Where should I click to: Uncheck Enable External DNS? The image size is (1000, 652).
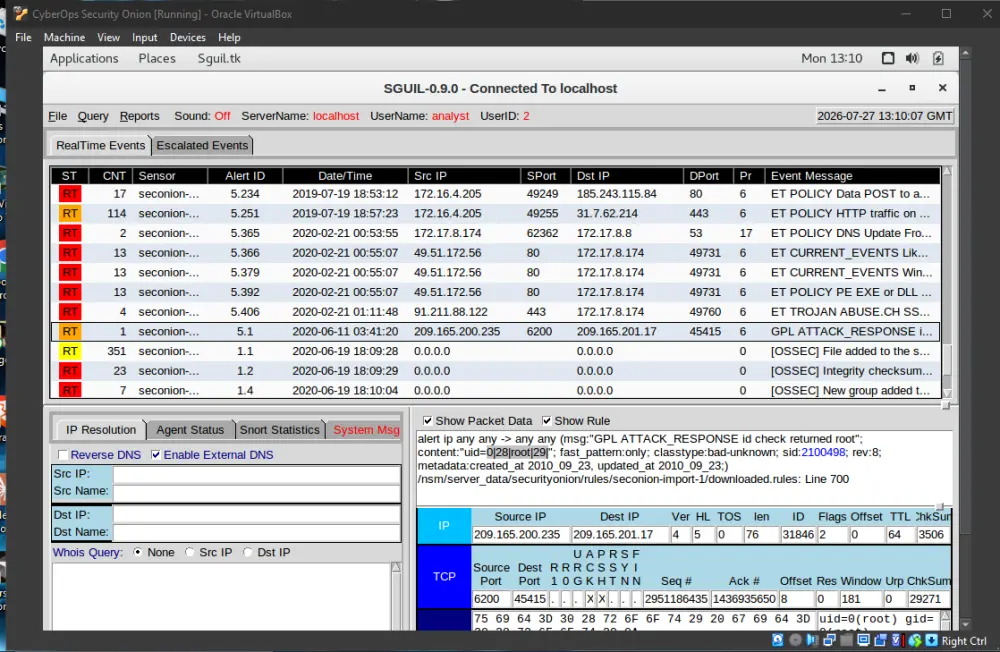point(156,455)
